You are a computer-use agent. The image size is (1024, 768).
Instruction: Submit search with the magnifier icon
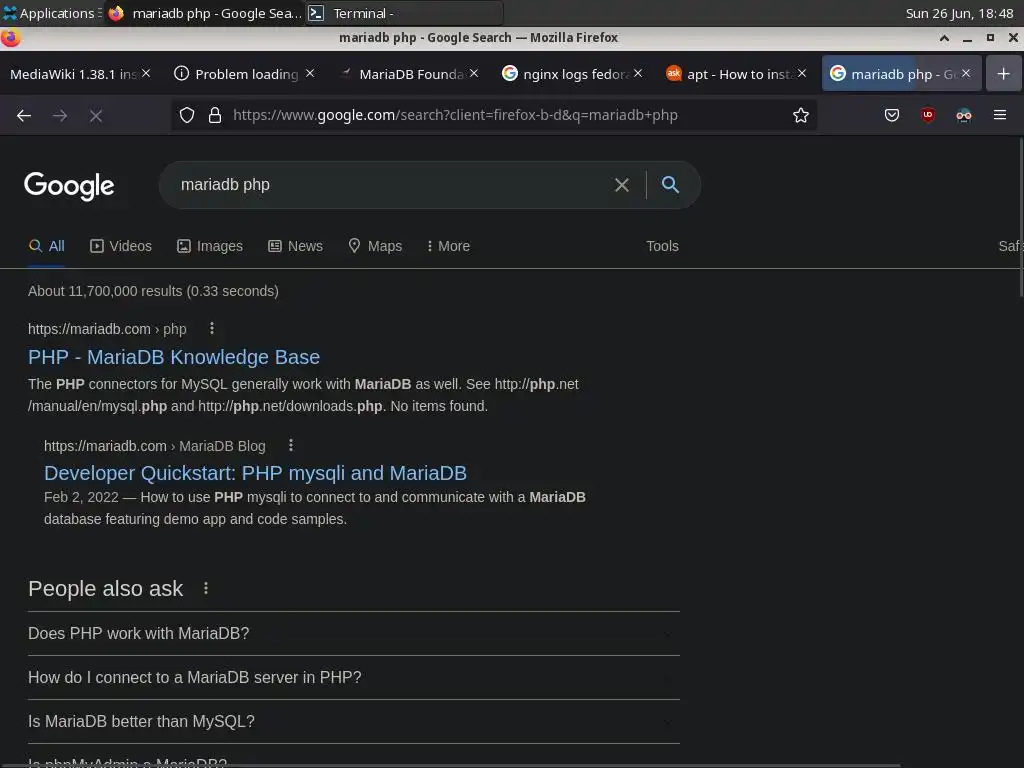tap(670, 185)
